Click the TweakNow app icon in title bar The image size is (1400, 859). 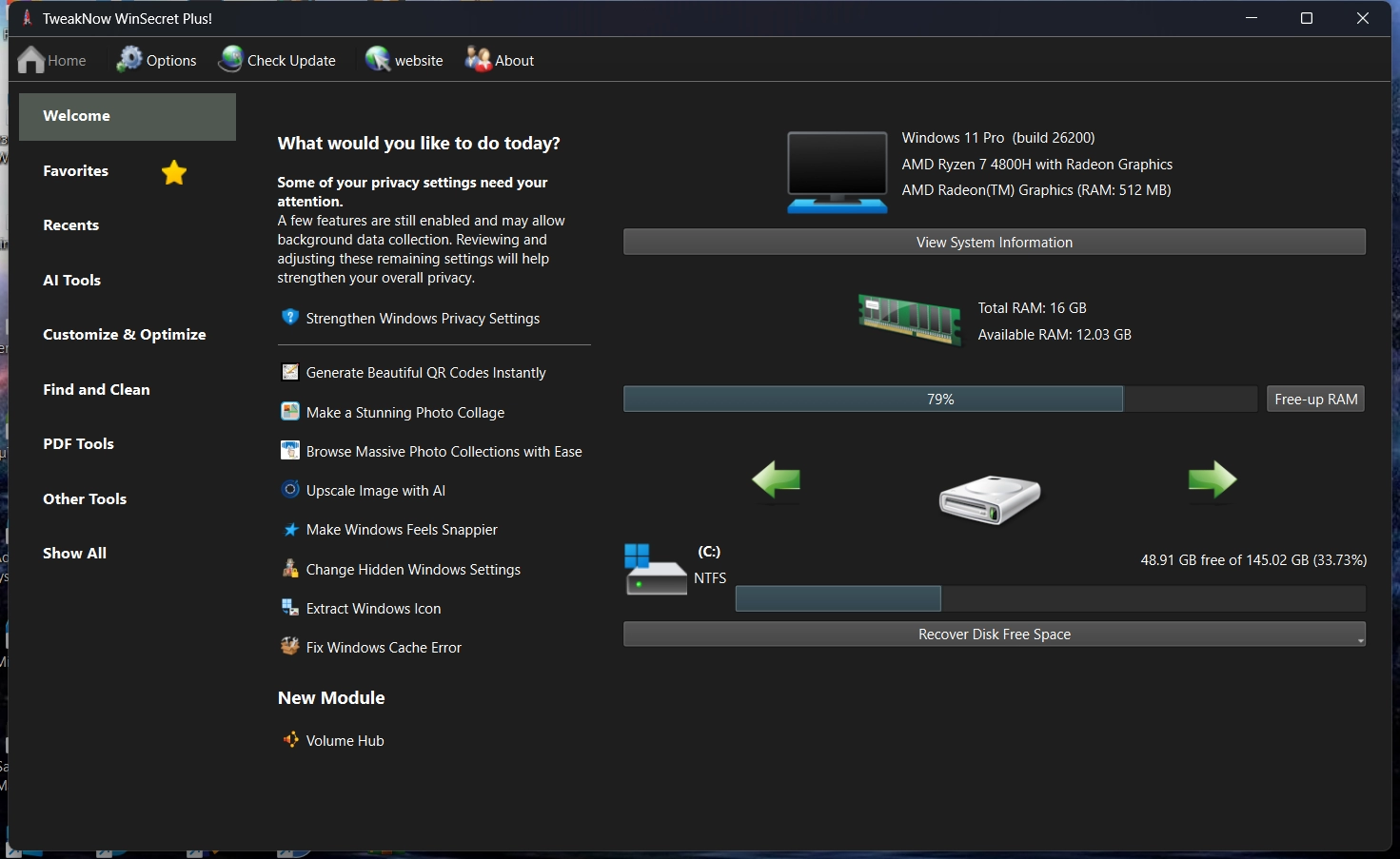[x=27, y=18]
